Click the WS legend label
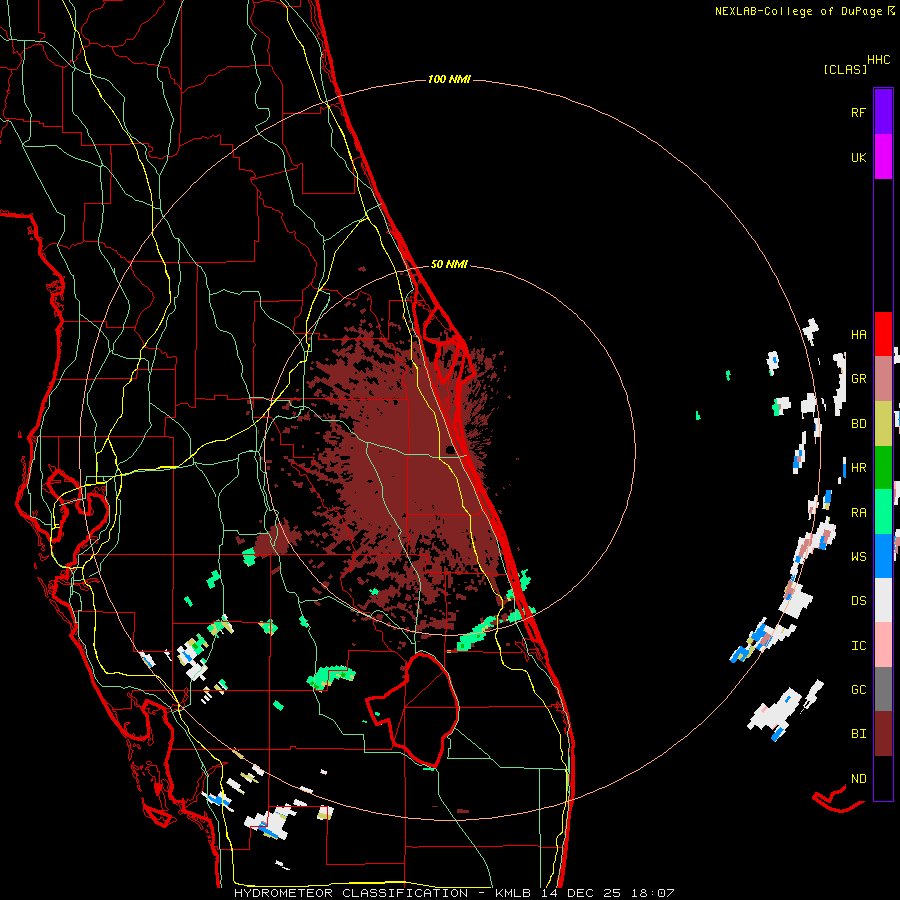The width and height of the screenshot is (900, 900). tap(858, 556)
